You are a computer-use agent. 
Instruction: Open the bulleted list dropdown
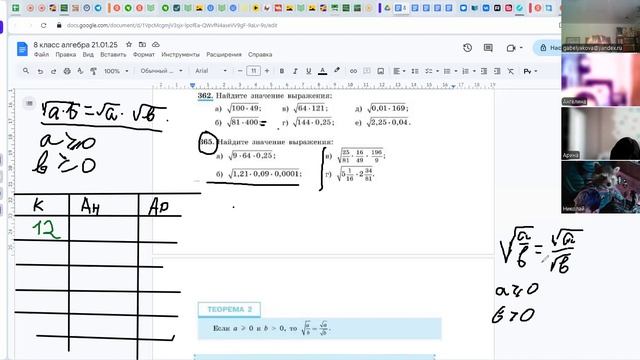(450, 71)
